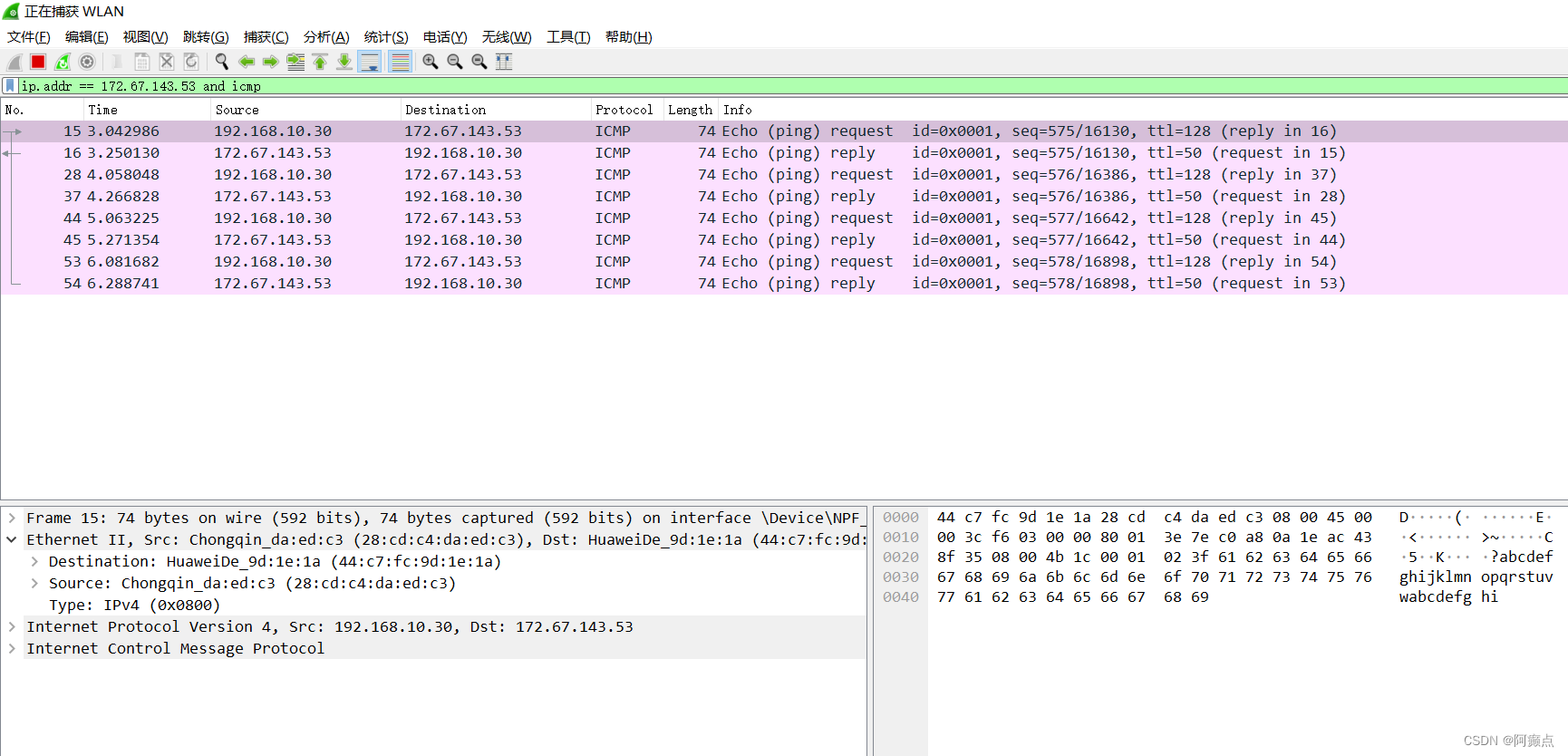Toggle packet list colorization
The width and height of the screenshot is (1568, 756).
coord(400,62)
